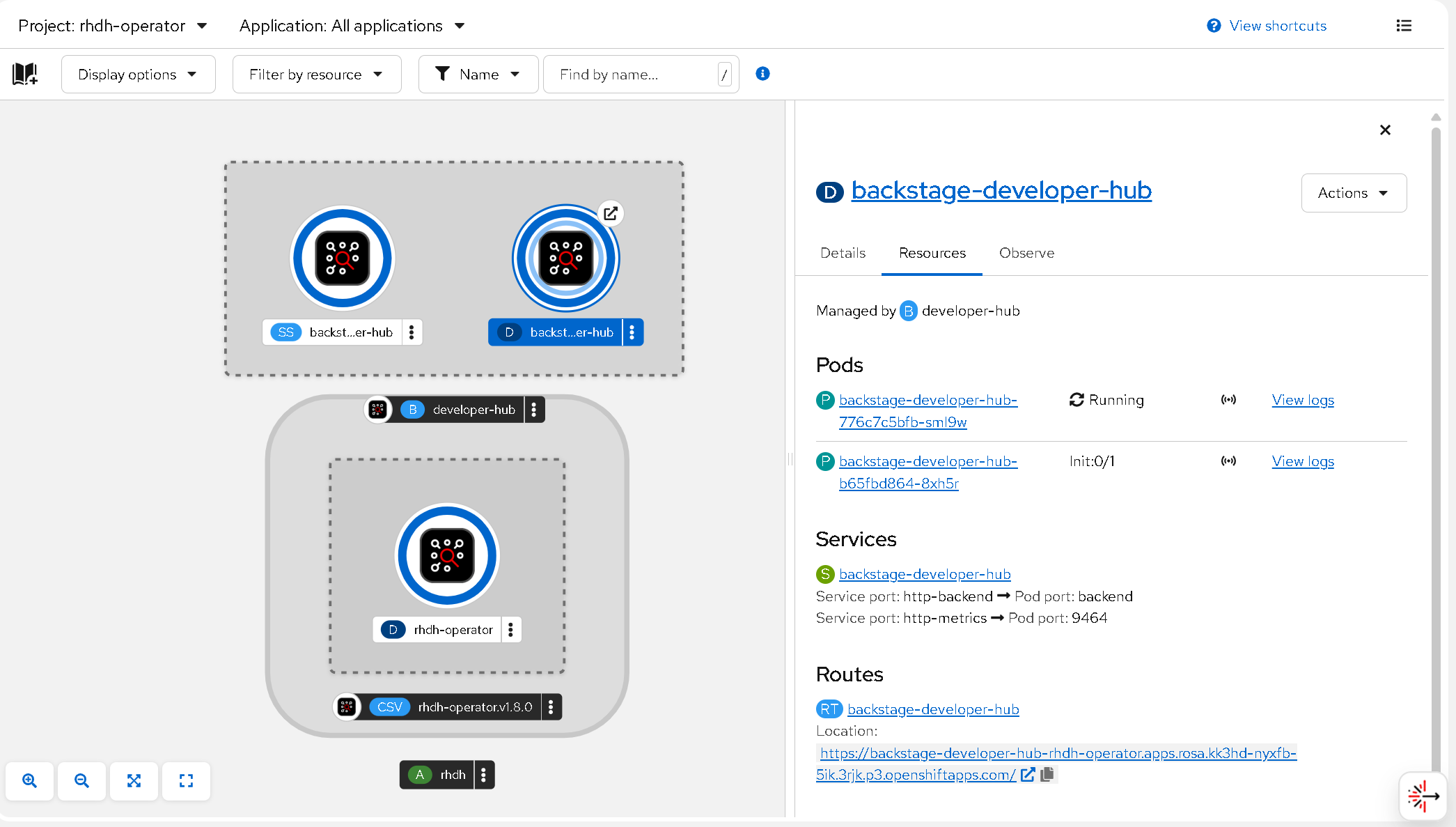Image resolution: width=1456 pixels, height=827 pixels.
Task: View logs for the Running pod
Action: point(1302,400)
